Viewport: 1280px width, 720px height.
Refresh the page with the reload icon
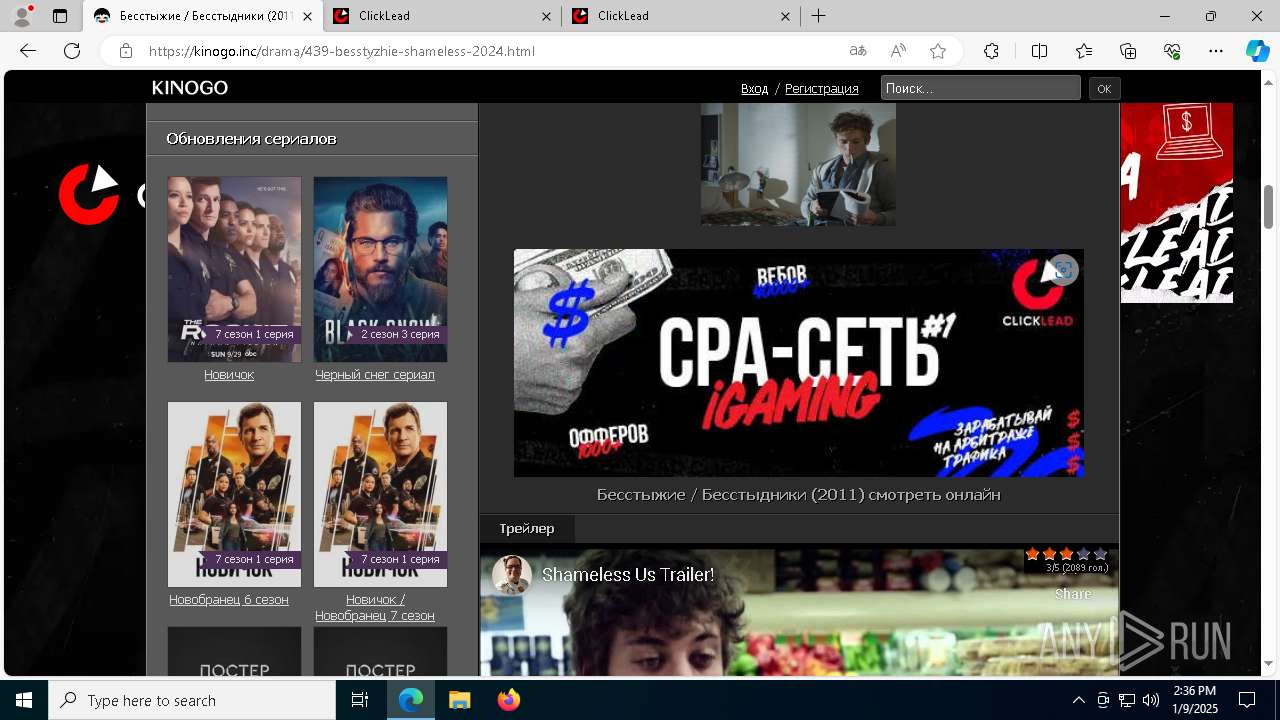tap(72, 51)
